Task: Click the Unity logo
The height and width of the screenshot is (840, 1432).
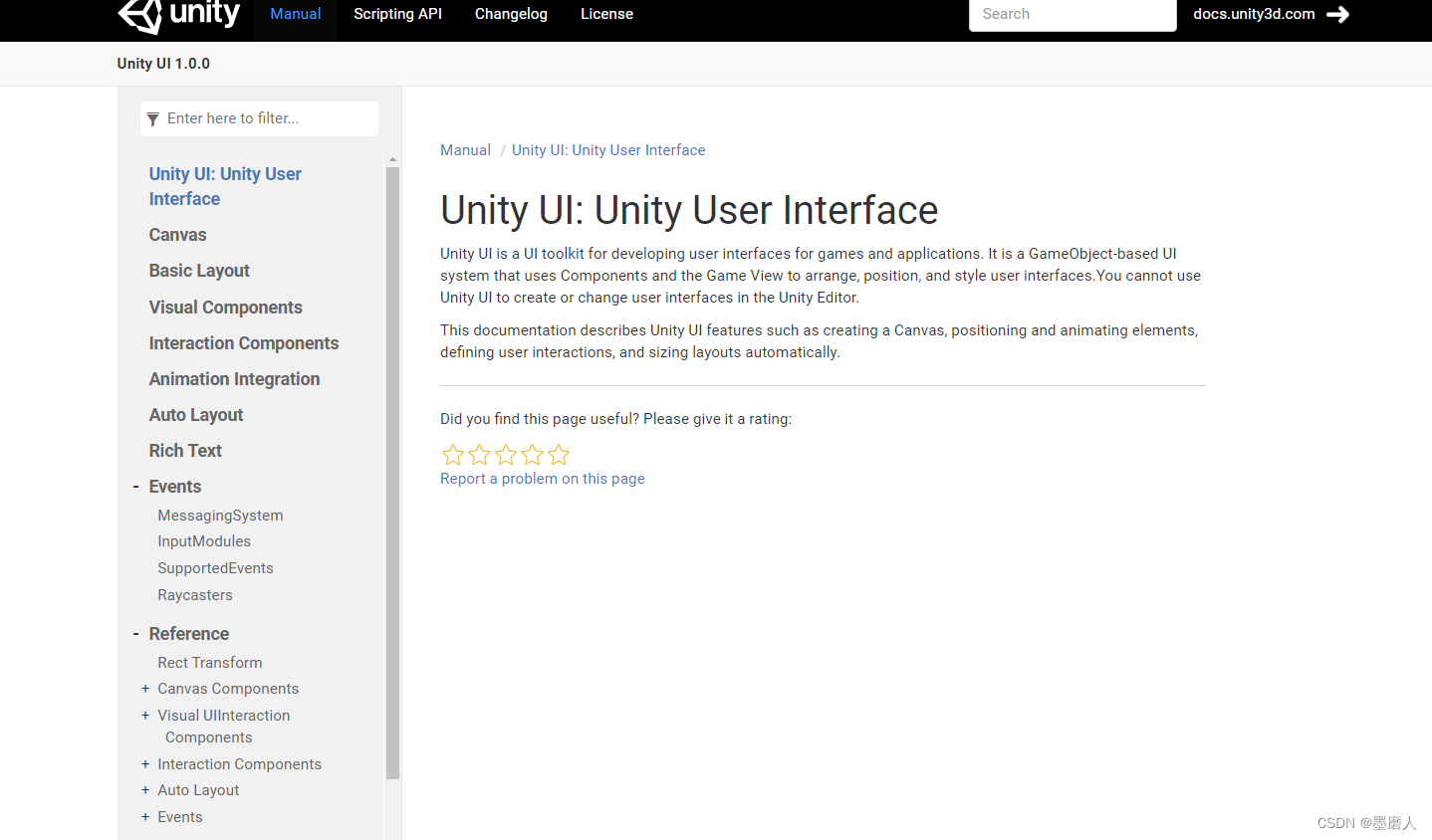Action: tap(179, 15)
